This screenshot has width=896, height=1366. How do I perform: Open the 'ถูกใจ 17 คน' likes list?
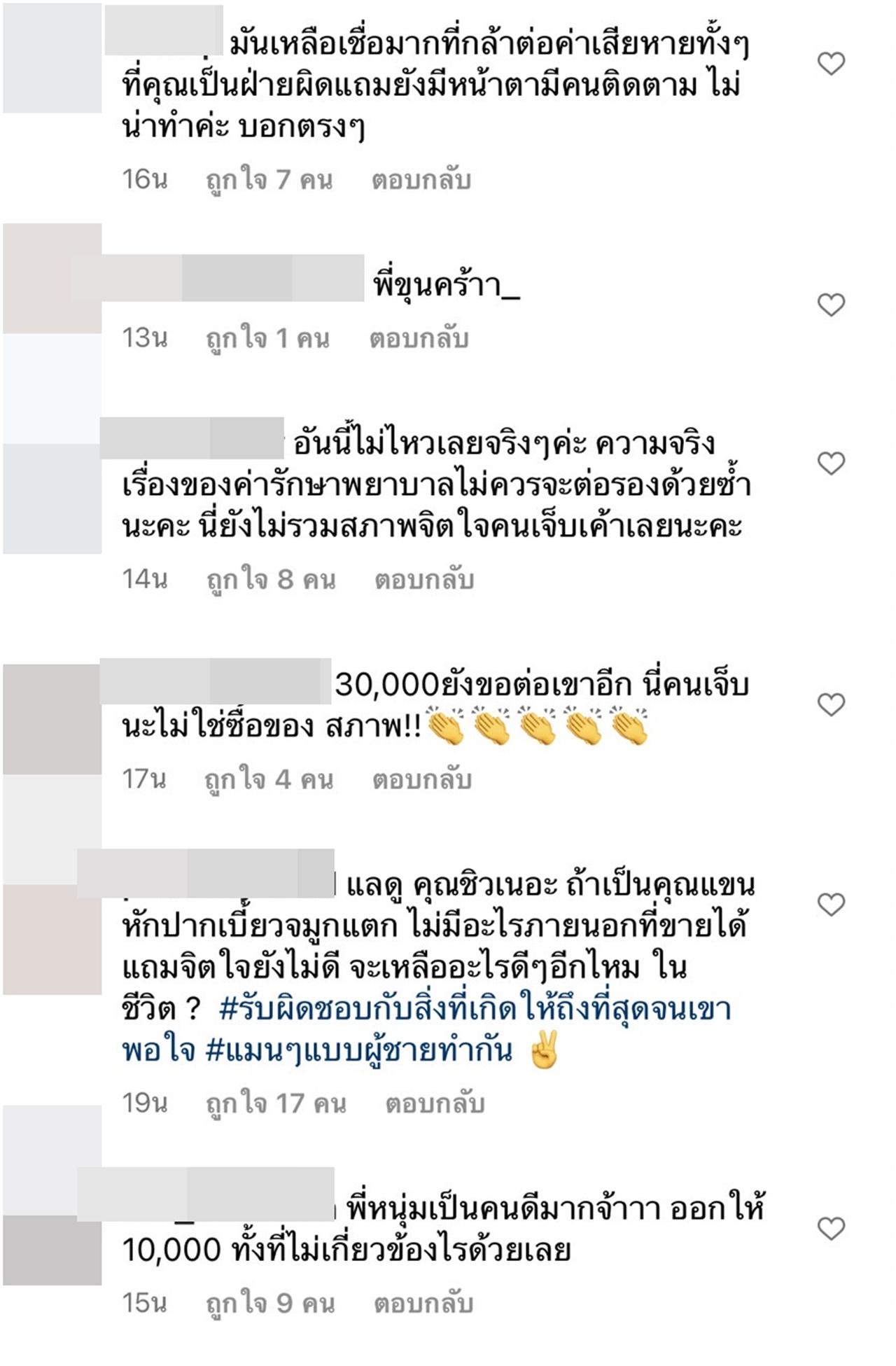point(276,1103)
